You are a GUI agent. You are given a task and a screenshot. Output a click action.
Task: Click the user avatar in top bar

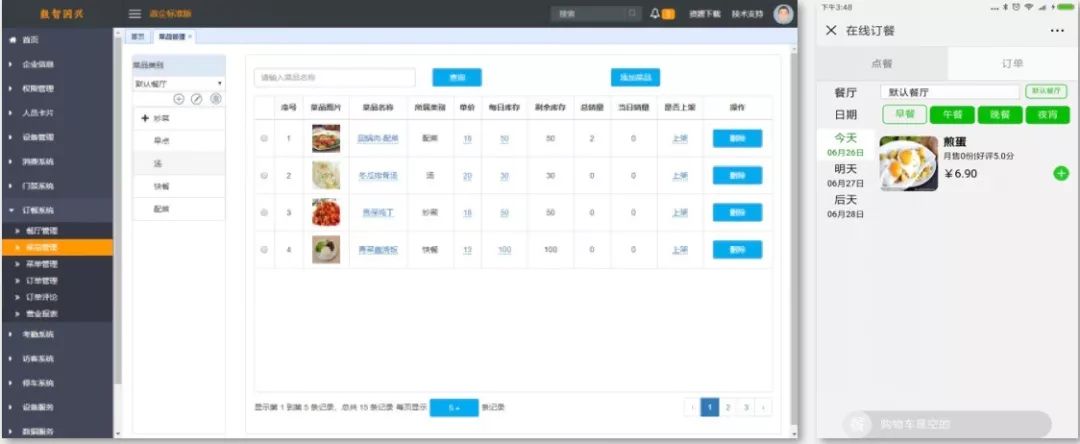coord(783,14)
